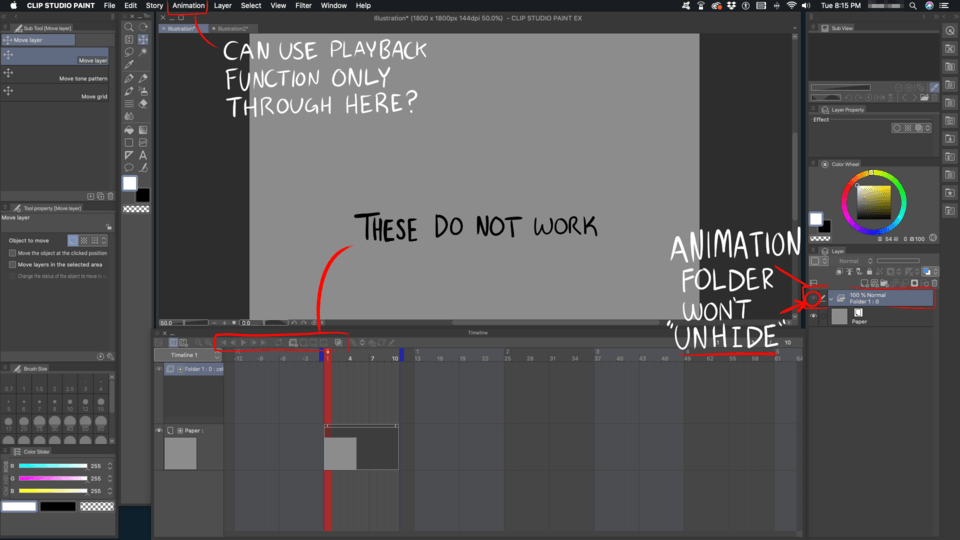Open the Story menu
The height and width of the screenshot is (540, 960).
(154, 6)
